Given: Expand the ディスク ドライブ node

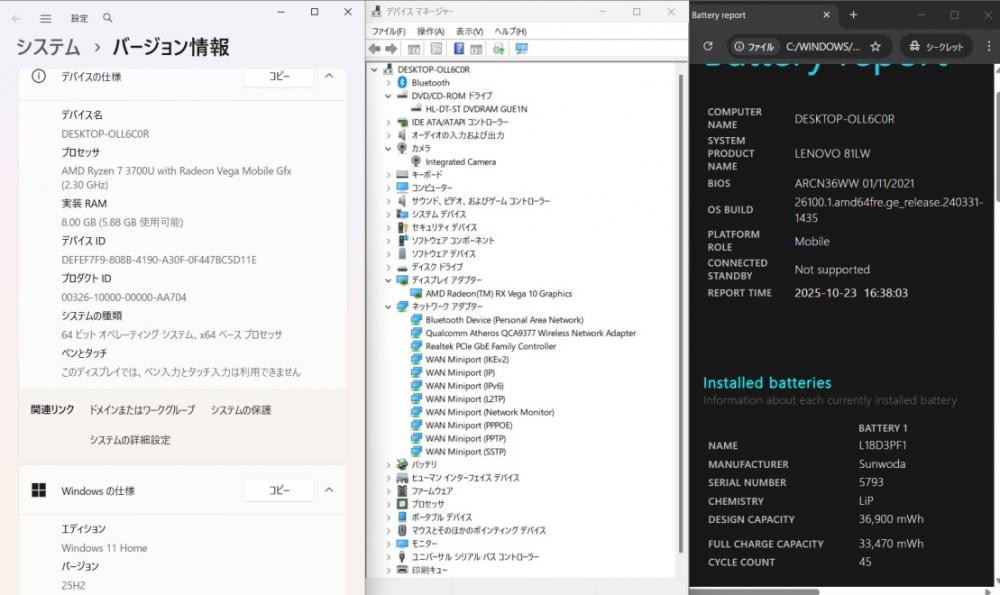Looking at the screenshot, I should point(388,267).
